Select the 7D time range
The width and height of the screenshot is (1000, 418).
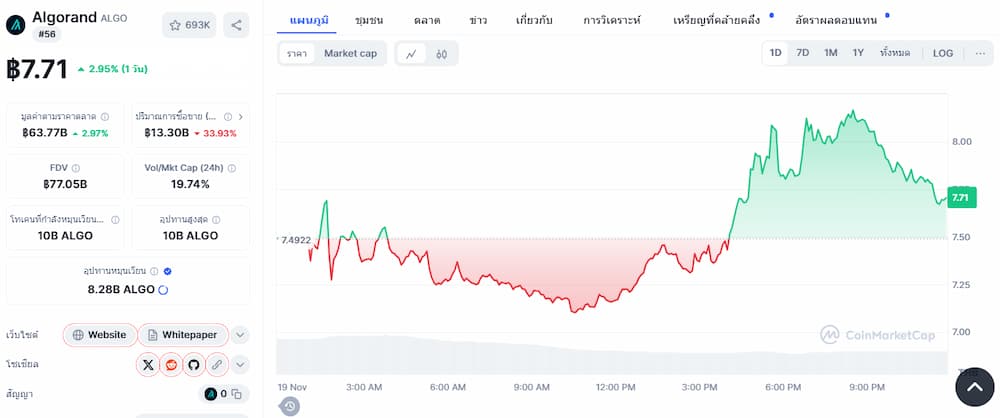pyautogui.click(x=803, y=53)
